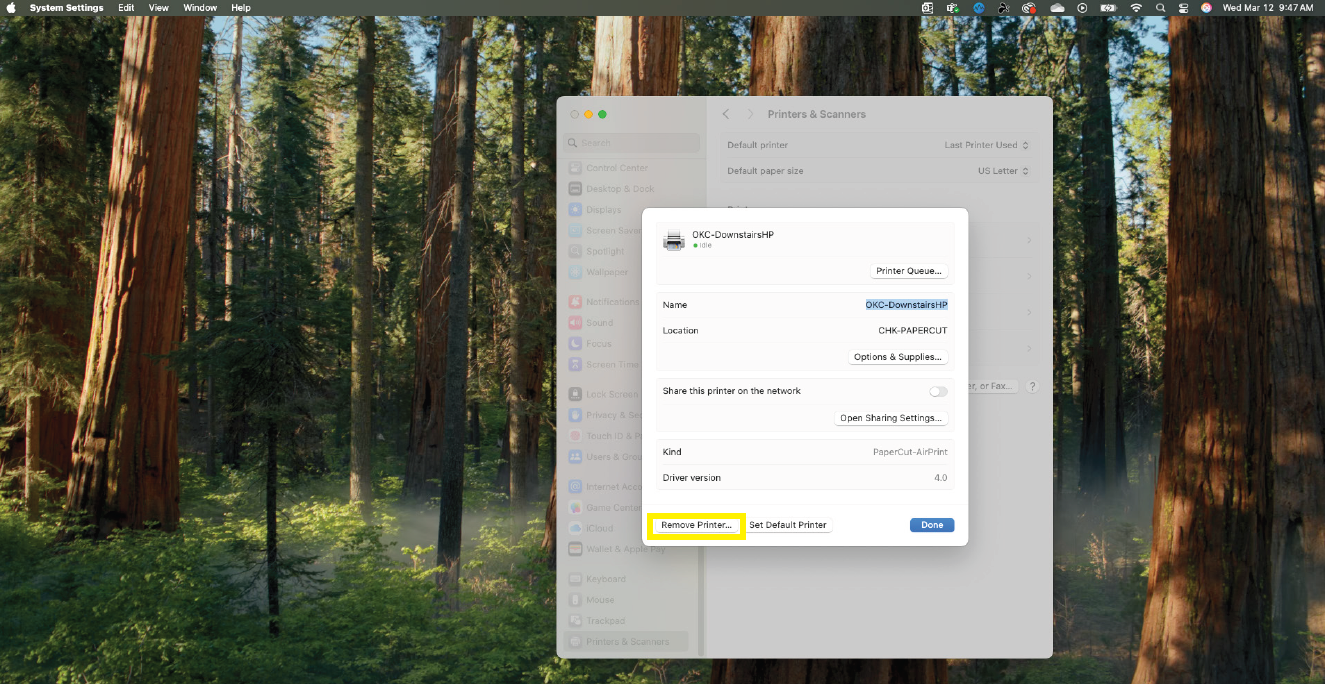Select Printers & Scanners in the sidebar
1325x684 pixels.
point(627,642)
